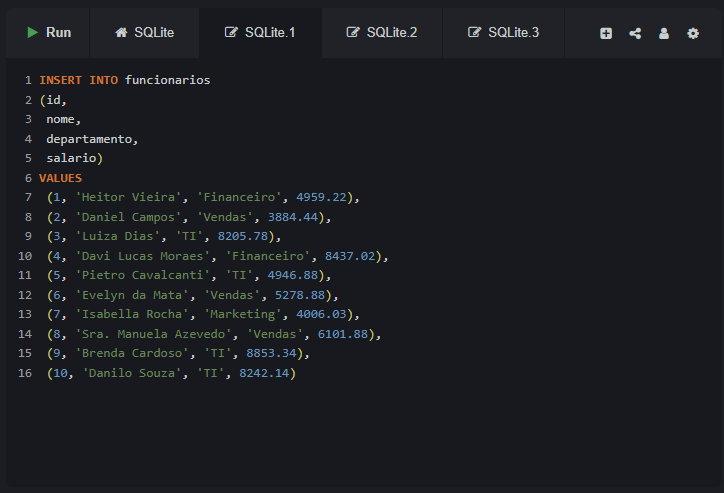
Task: Click salary value 6101.88
Action: (343, 334)
